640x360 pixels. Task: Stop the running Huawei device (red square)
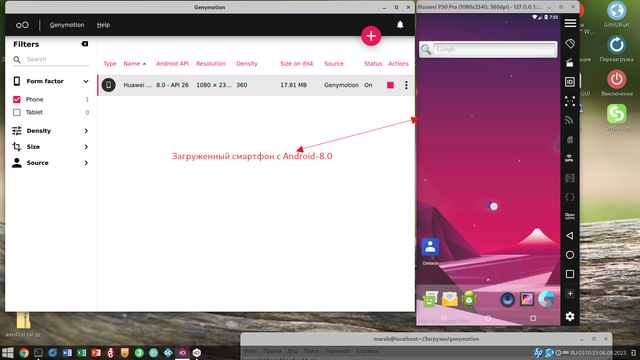pos(390,85)
